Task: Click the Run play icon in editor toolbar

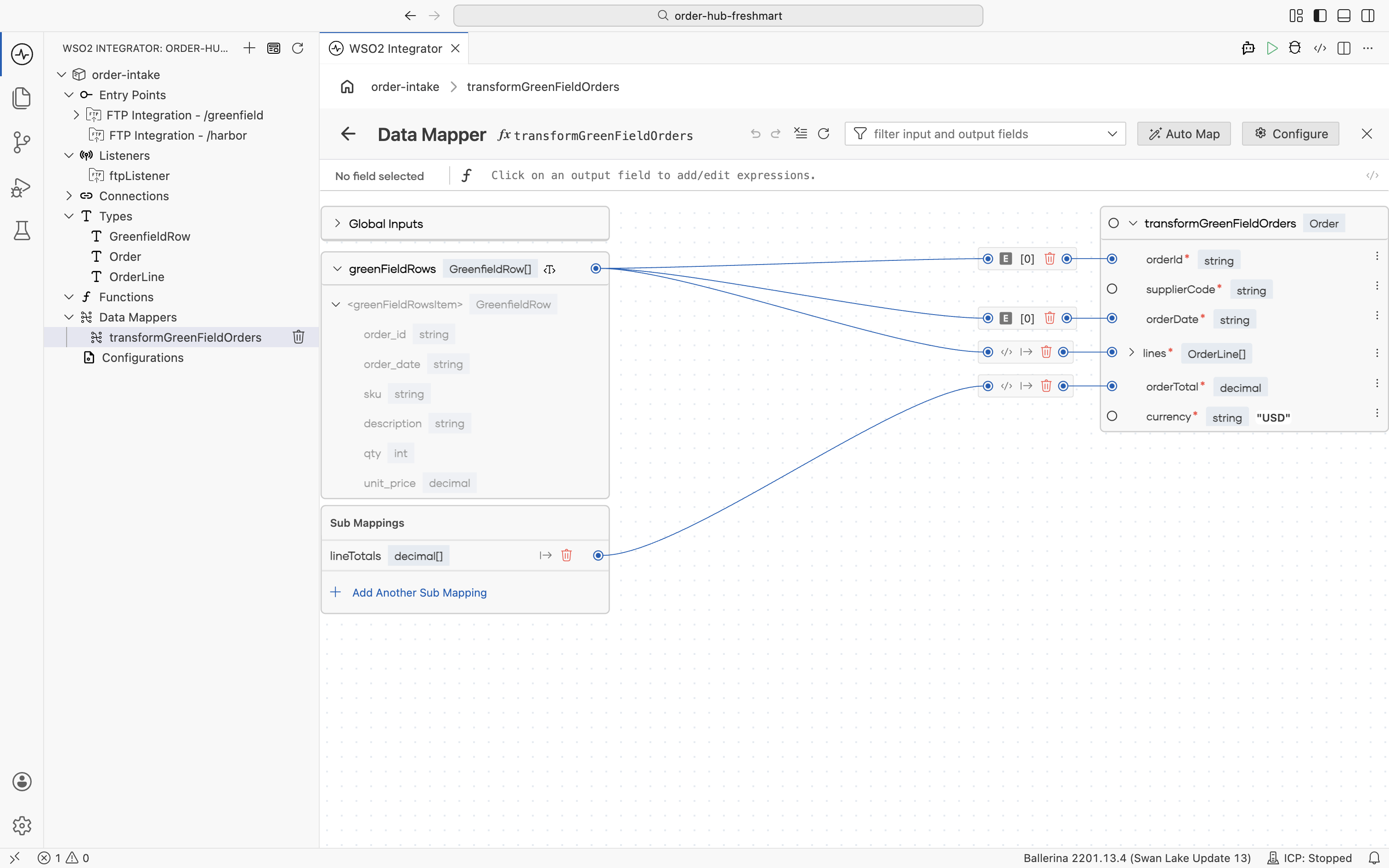Action: 1272,48
